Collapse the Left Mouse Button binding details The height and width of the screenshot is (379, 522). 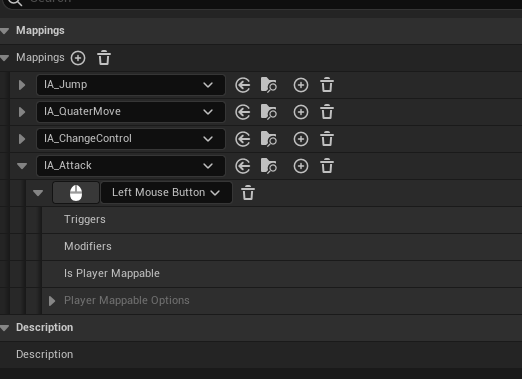click(38, 193)
